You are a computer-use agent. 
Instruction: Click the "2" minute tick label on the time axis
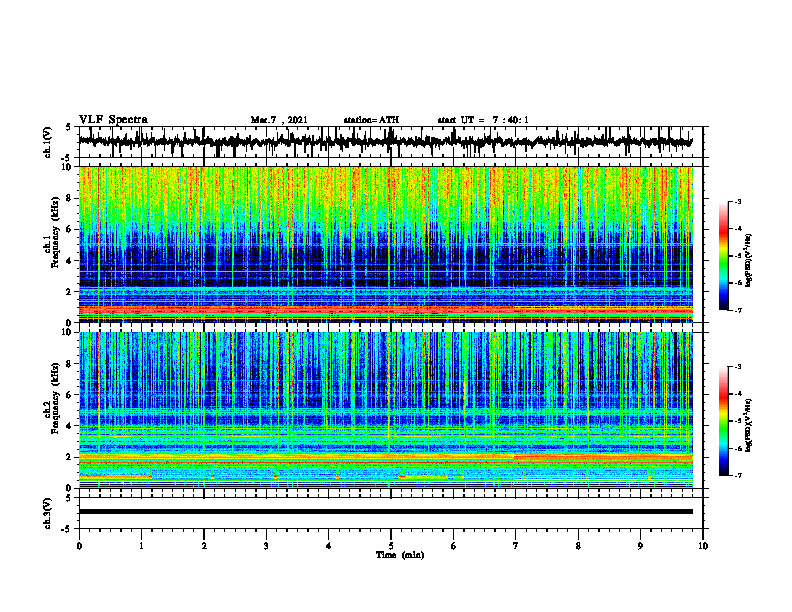point(204,546)
